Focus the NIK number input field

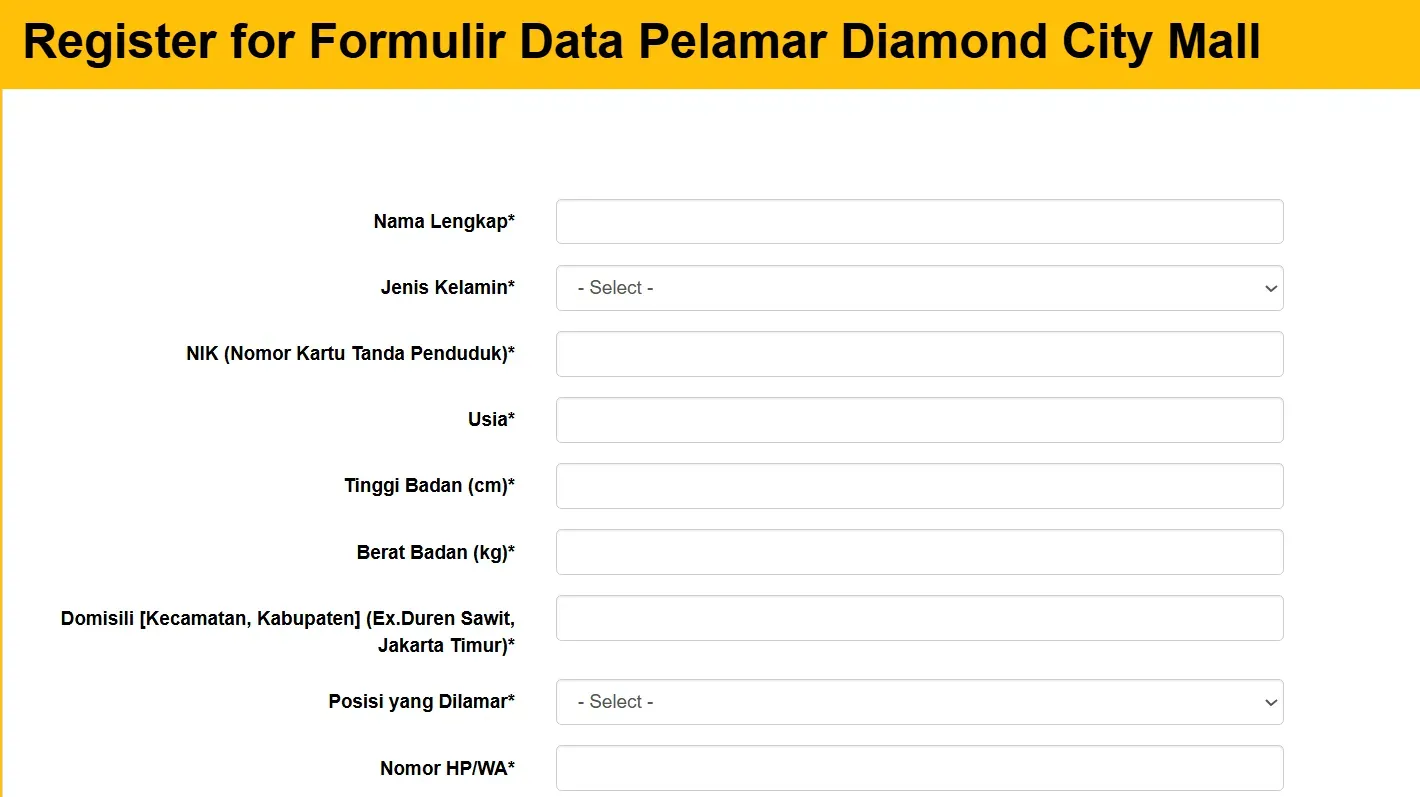919,354
